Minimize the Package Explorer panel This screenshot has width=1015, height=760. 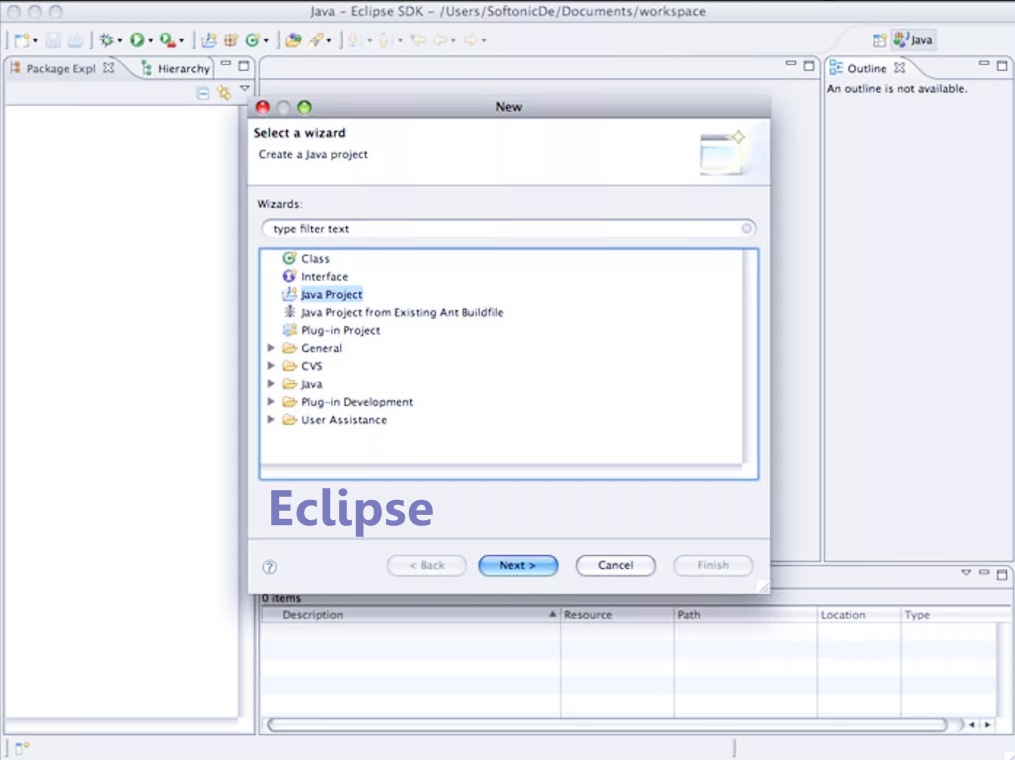tap(225, 63)
